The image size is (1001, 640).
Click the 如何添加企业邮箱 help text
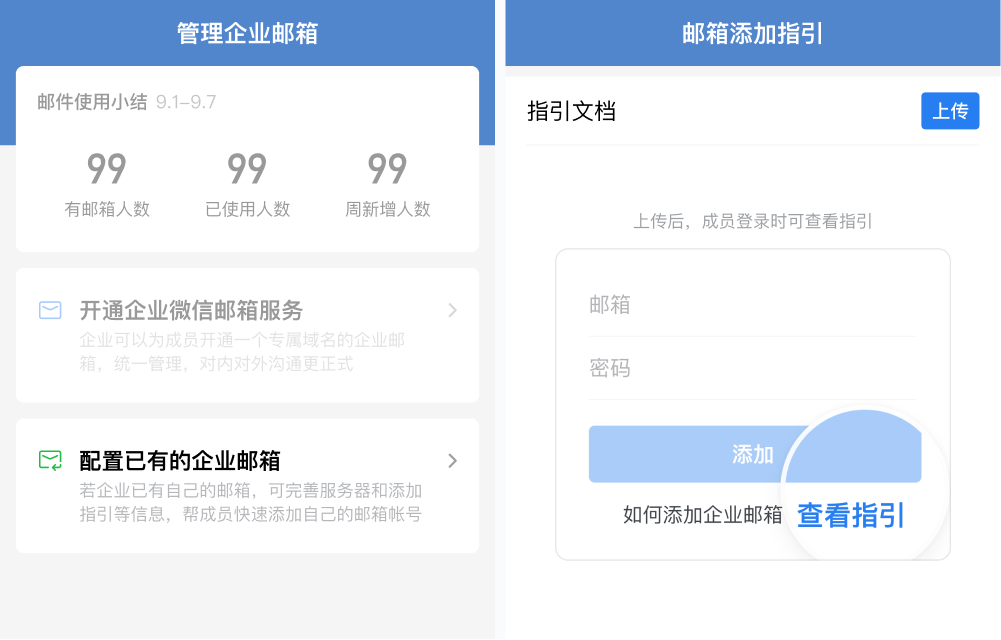(x=702, y=514)
